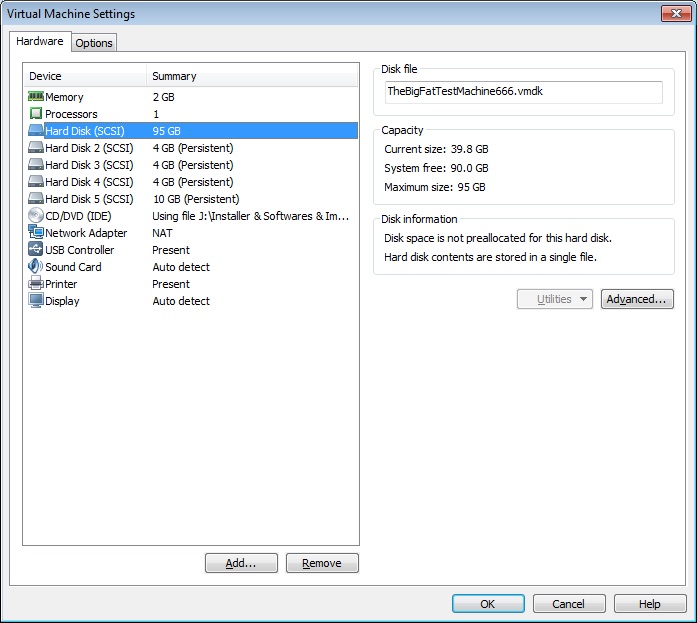Close the Virtual Machine Settings window

coord(673,13)
